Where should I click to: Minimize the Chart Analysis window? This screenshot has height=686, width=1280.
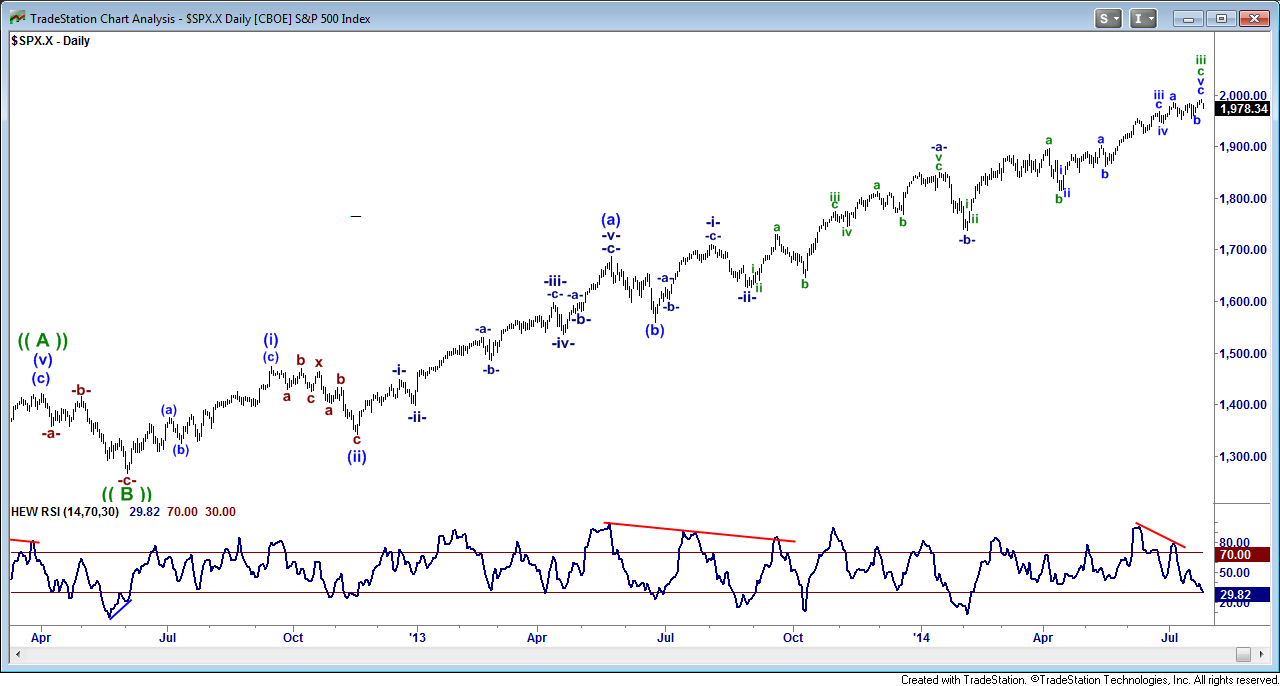(1188, 18)
